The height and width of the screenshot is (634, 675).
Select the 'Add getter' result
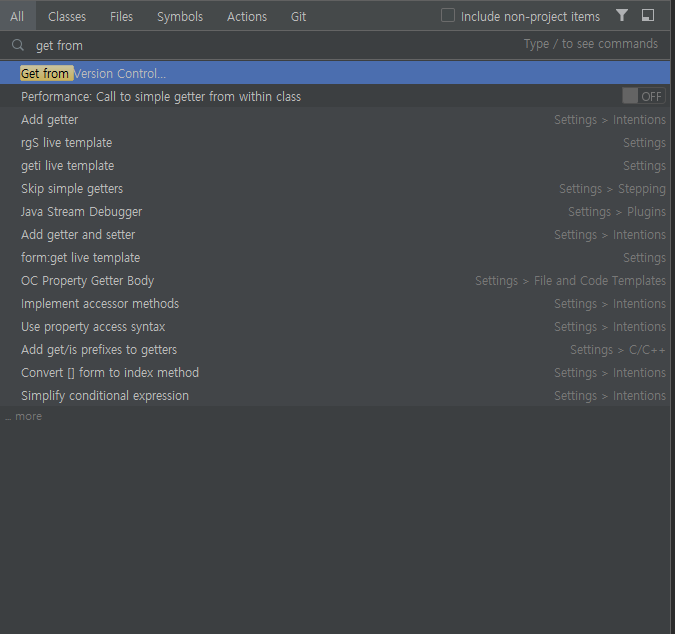[335, 119]
